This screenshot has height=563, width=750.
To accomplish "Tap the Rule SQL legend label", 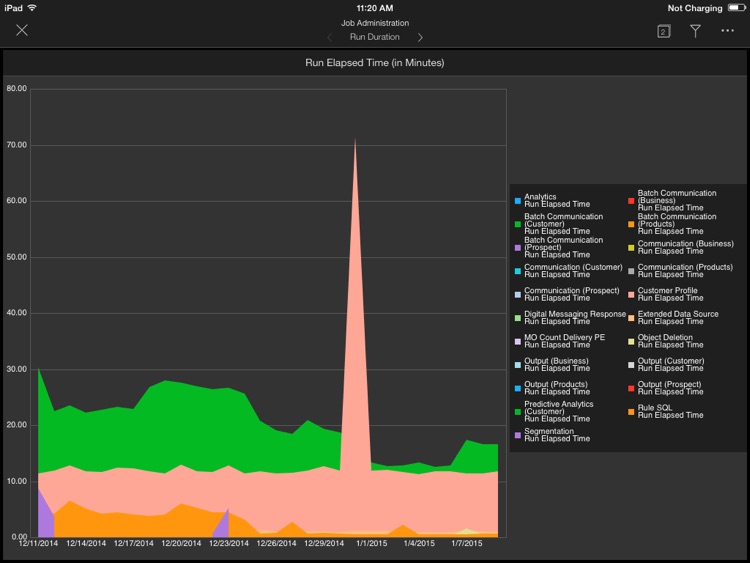I will [670, 411].
